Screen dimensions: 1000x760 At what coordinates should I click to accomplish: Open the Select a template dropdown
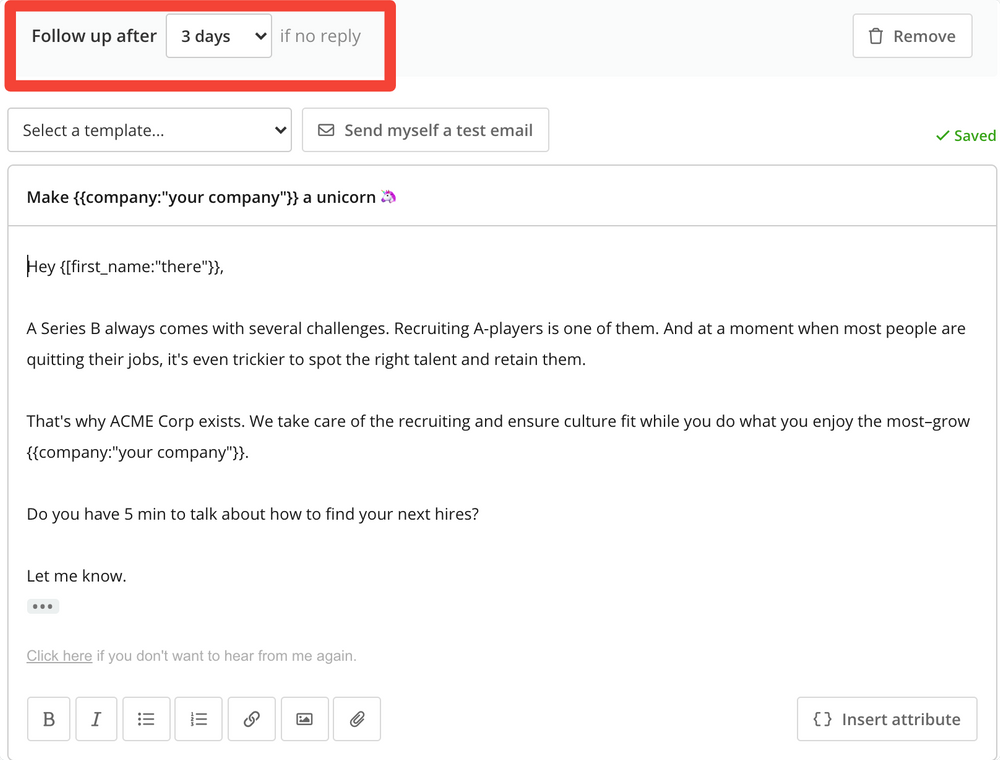pos(148,129)
